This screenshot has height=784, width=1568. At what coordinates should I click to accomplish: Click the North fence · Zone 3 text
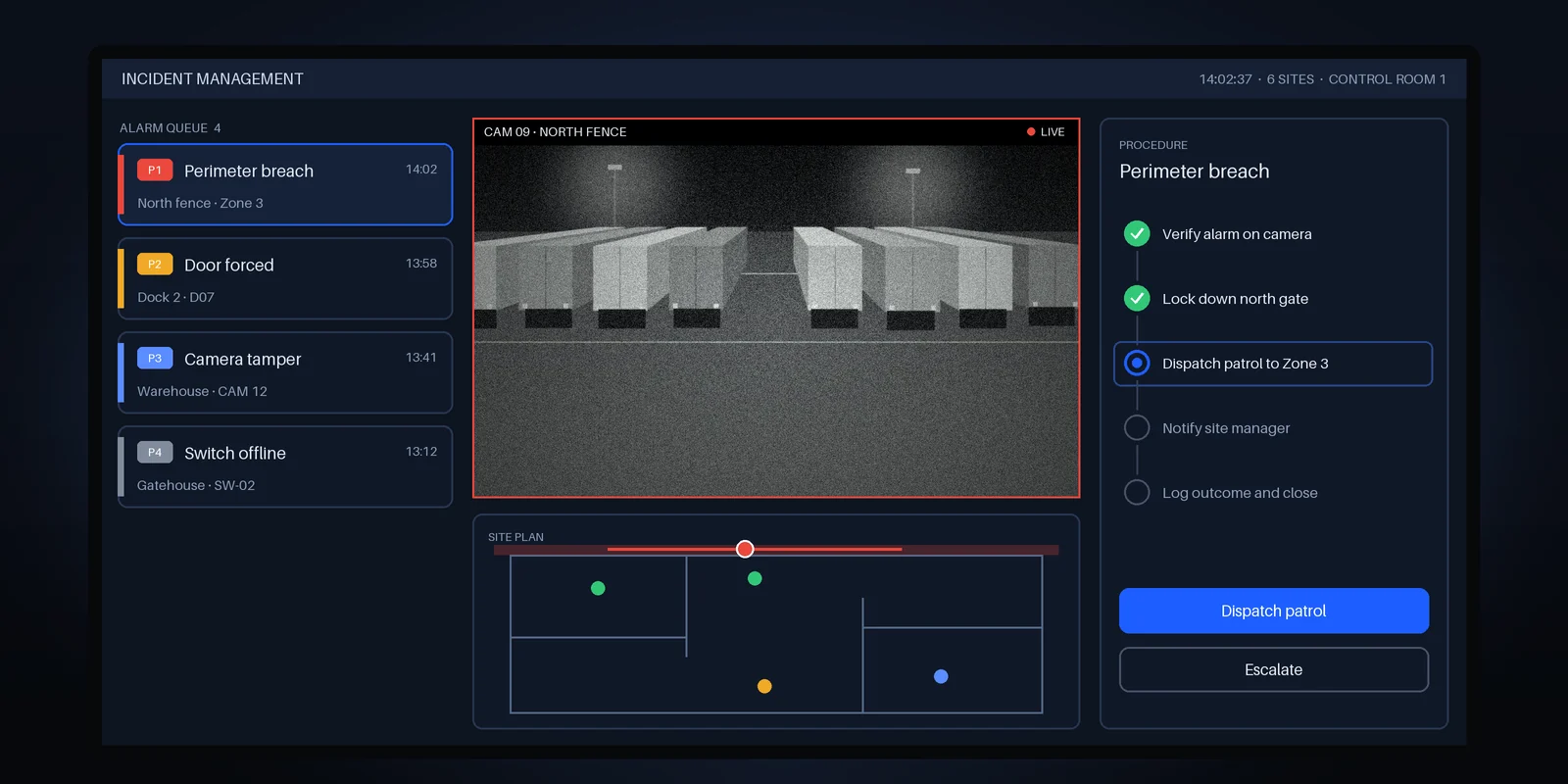pyautogui.click(x=200, y=203)
